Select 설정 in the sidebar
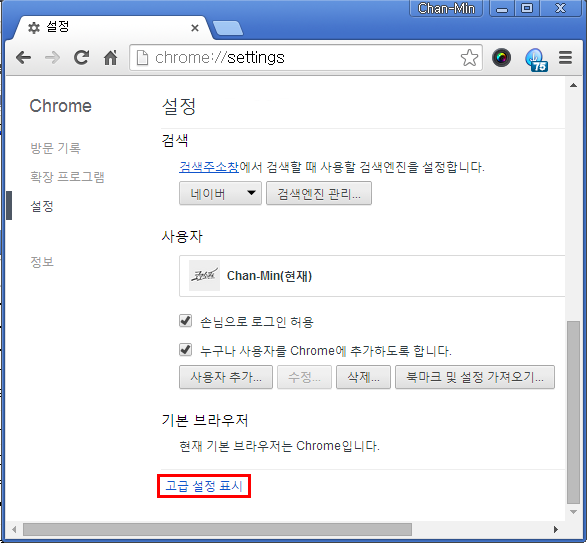 [x=42, y=206]
